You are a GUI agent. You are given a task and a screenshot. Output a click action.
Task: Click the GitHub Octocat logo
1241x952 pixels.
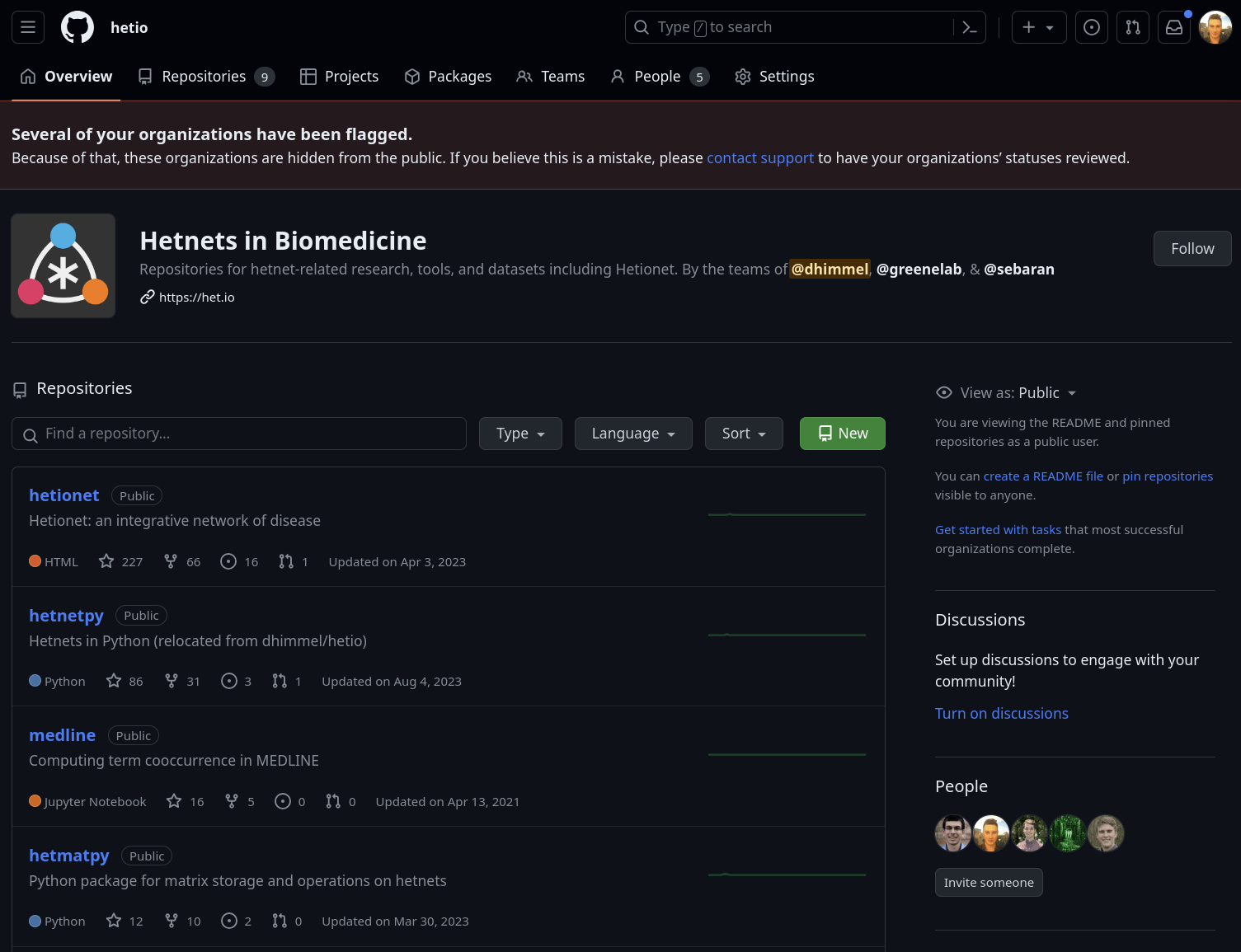(78, 27)
